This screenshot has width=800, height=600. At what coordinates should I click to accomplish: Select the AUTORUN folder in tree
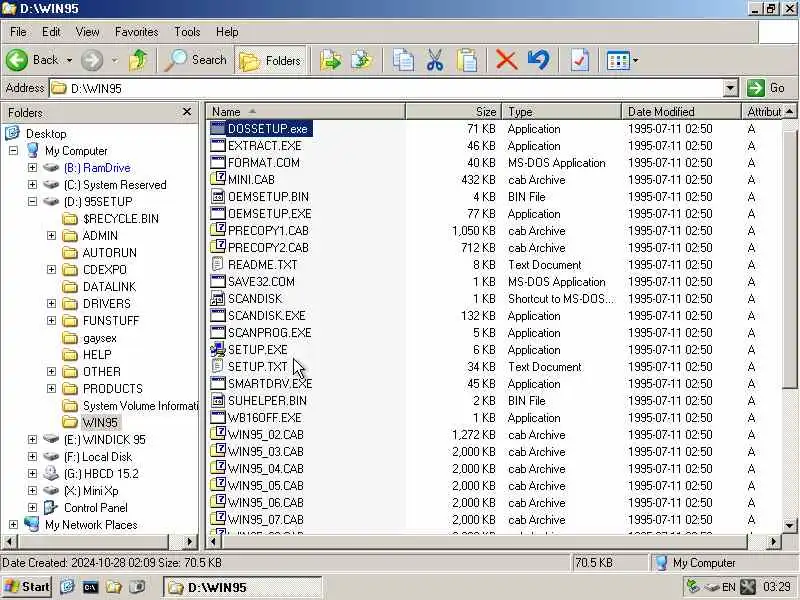(x=110, y=253)
